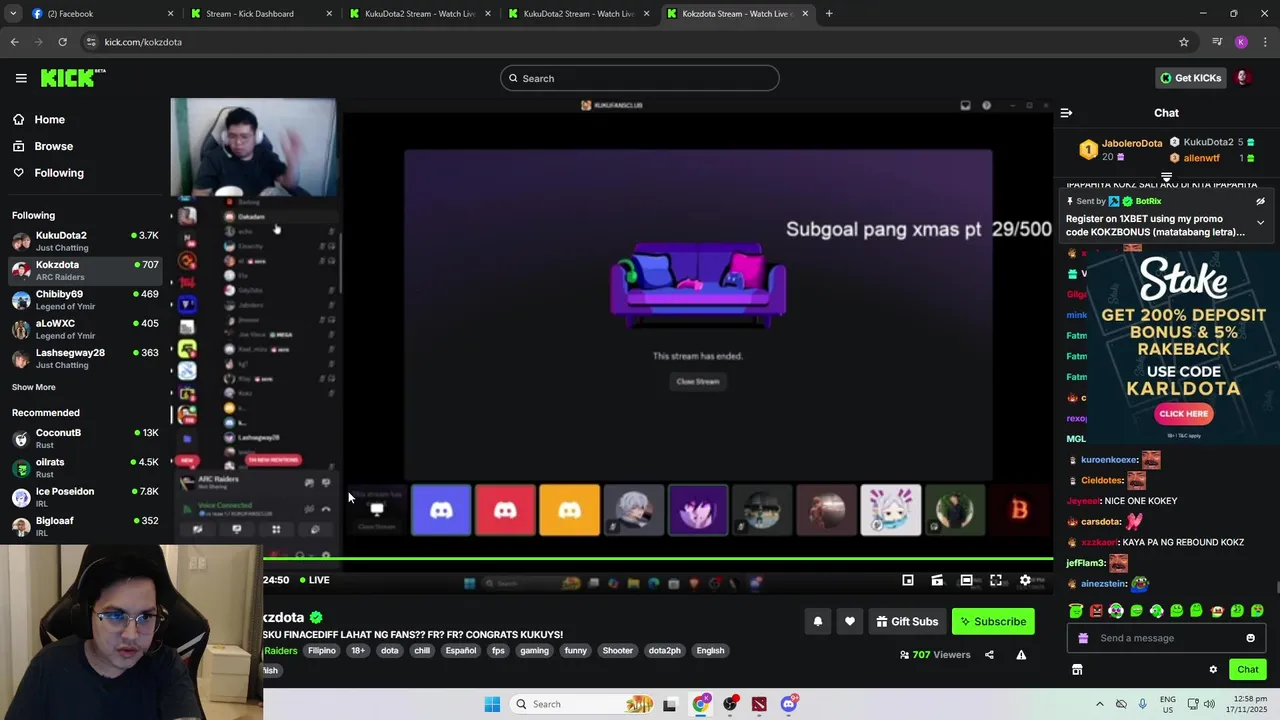Image resolution: width=1280 pixels, height=720 pixels.
Task: Open the recommended CoconutB channel
Action: tap(85, 438)
